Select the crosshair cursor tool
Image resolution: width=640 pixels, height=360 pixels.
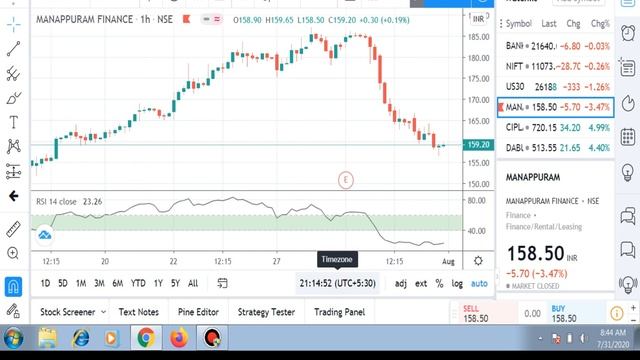point(13,24)
